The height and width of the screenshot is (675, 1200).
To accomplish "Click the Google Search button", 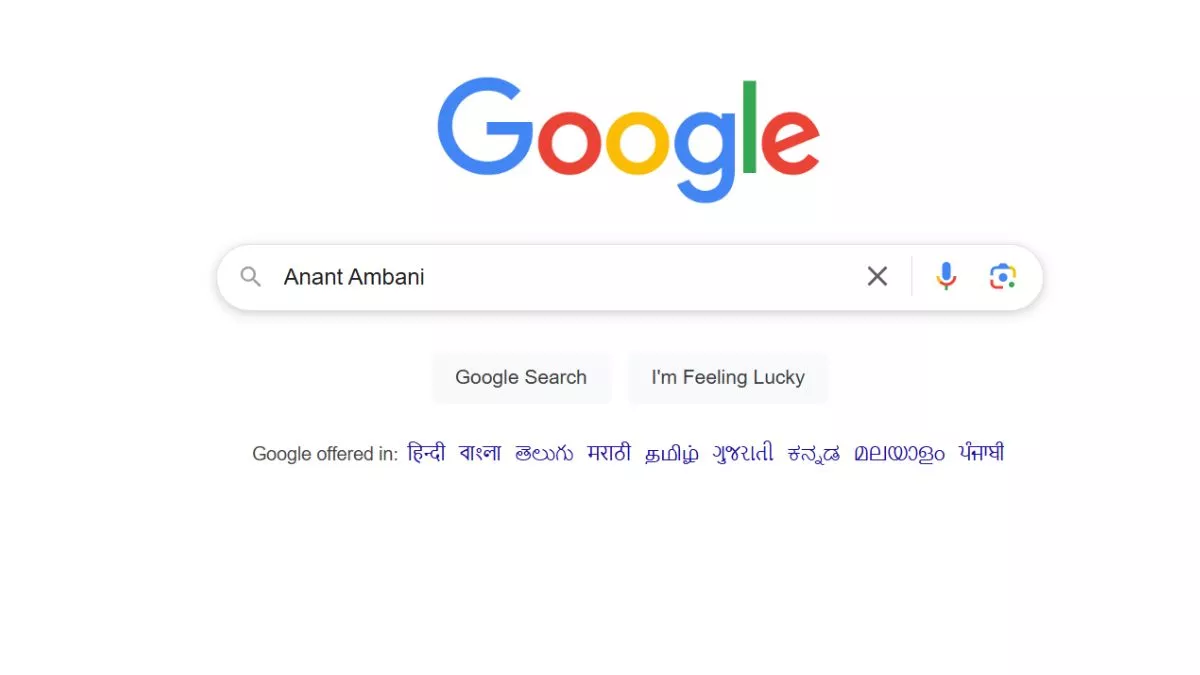I will (x=521, y=377).
